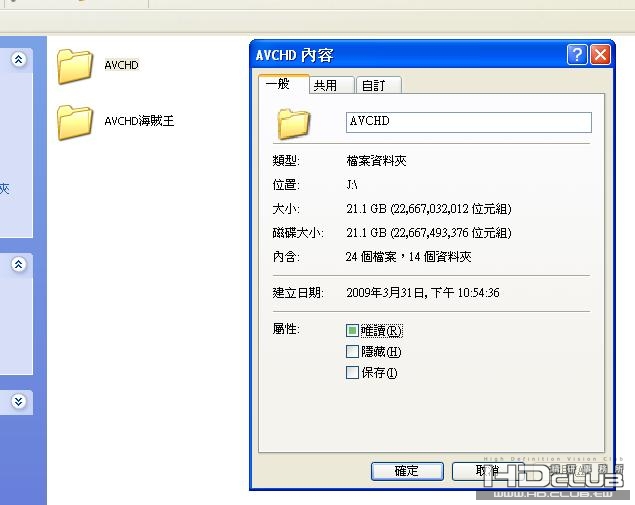Open the help question mark button
635x505 pixels.
click(x=577, y=54)
